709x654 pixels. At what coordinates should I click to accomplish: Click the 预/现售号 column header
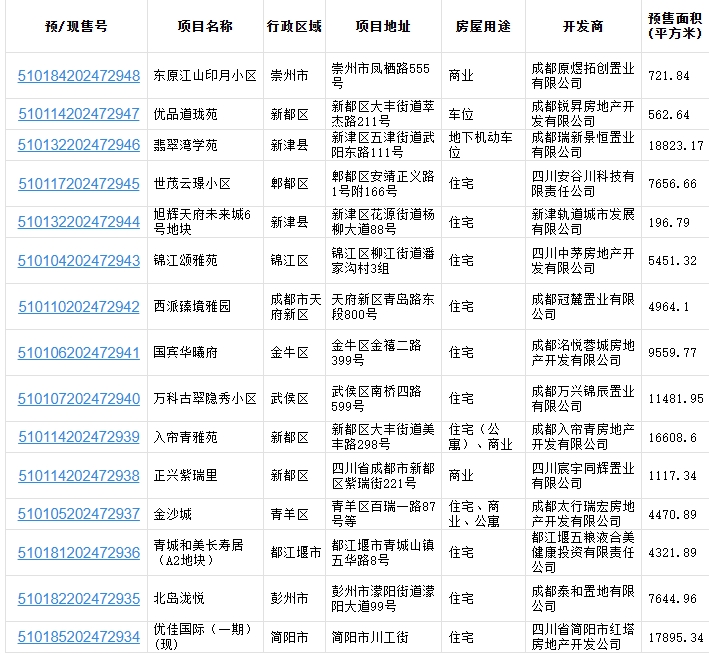pyautogui.click(x=76, y=26)
